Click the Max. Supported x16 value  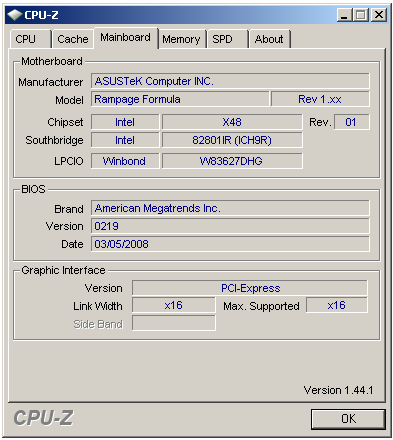tap(337, 305)
